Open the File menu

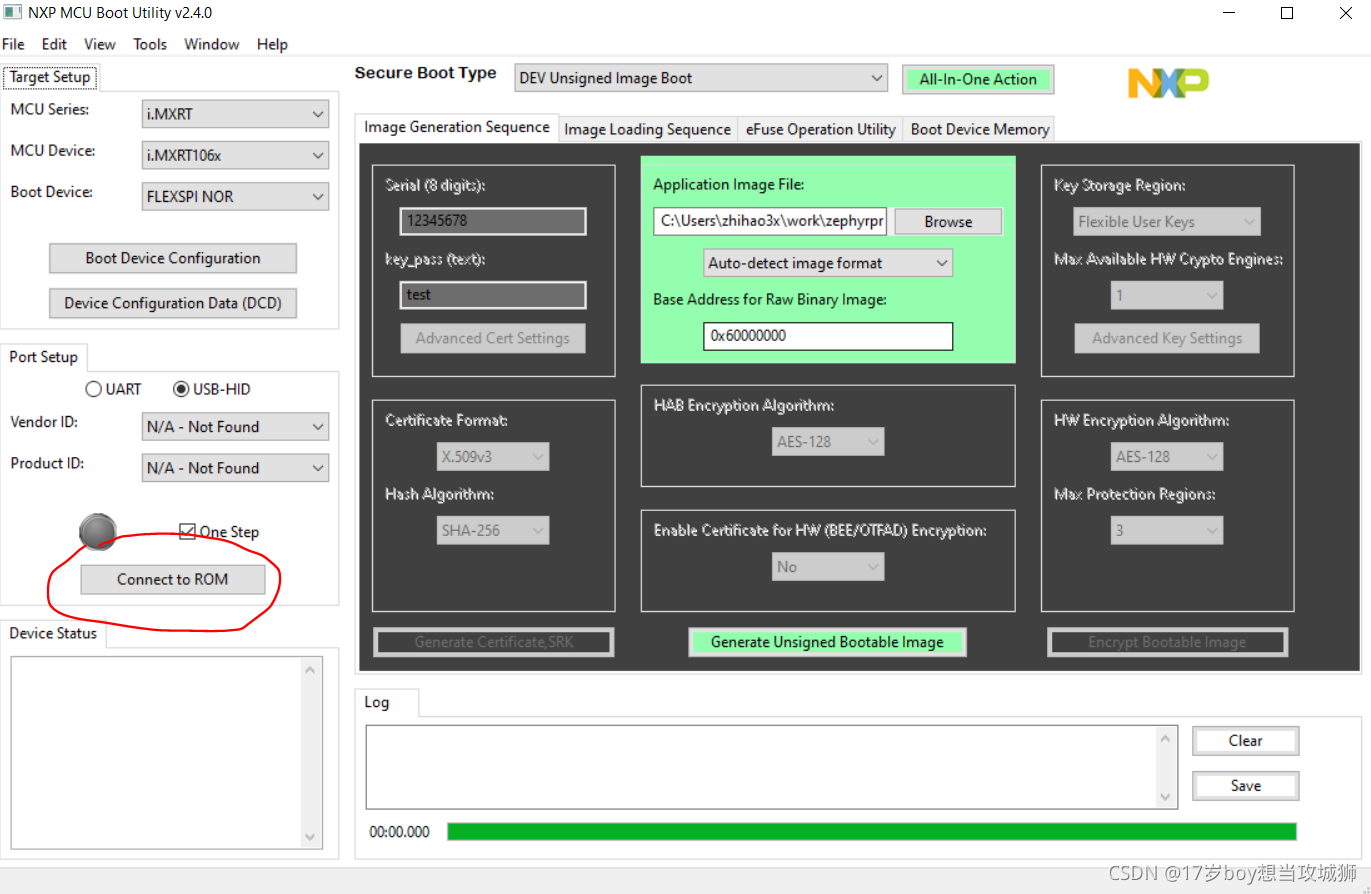coord(13,44)
